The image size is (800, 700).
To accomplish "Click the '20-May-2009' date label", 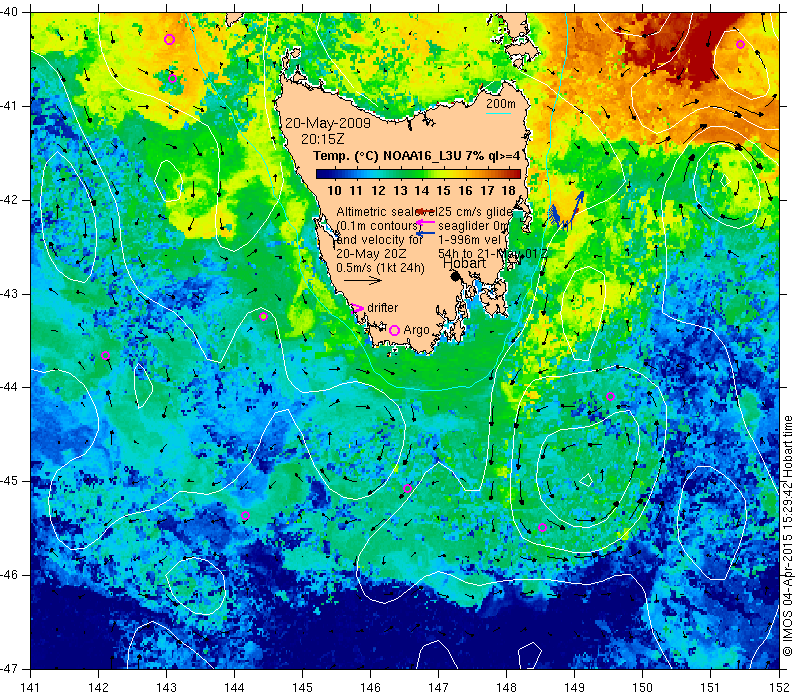I will 328,123.
